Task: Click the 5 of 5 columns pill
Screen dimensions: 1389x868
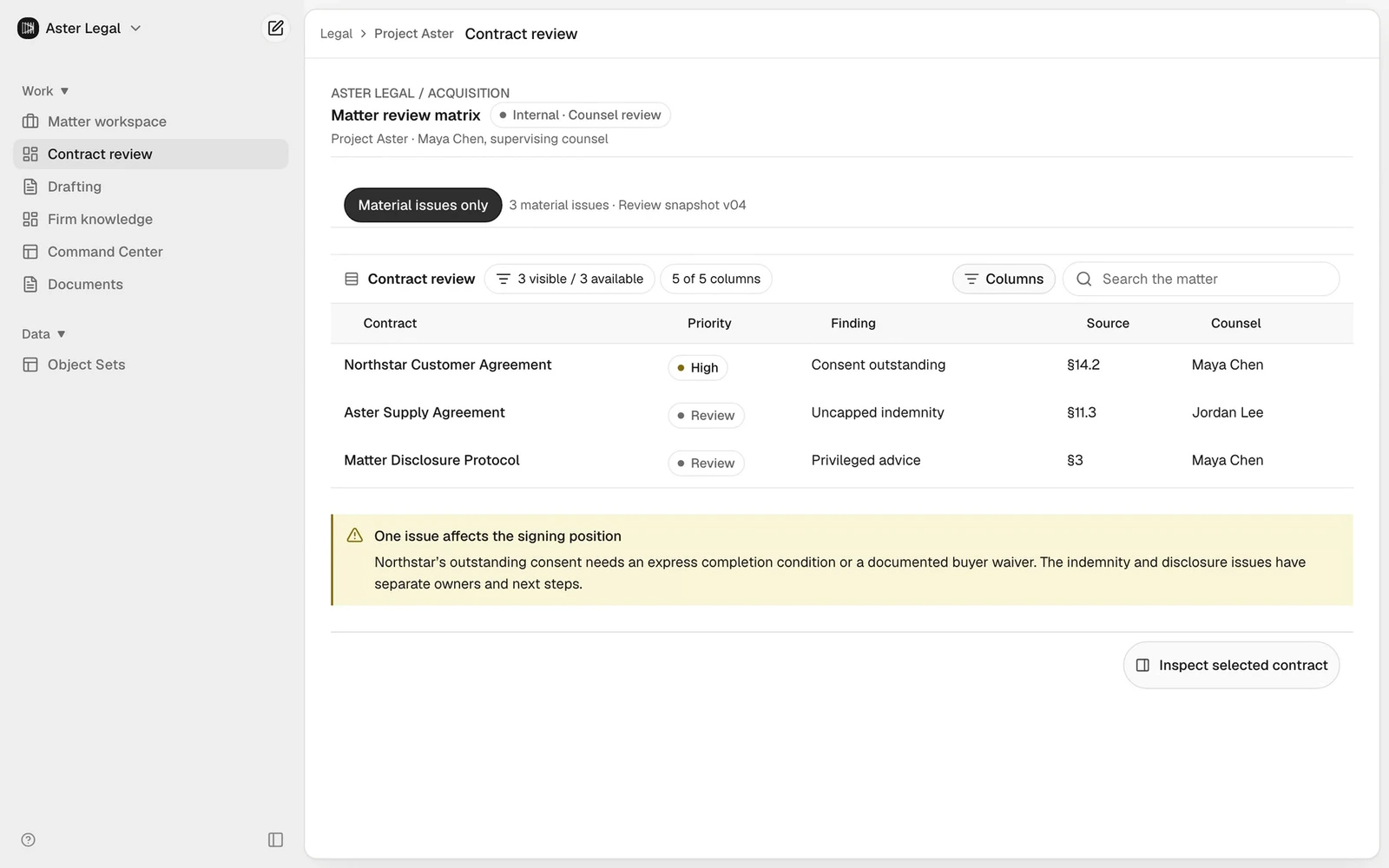Action: [716, 279]
